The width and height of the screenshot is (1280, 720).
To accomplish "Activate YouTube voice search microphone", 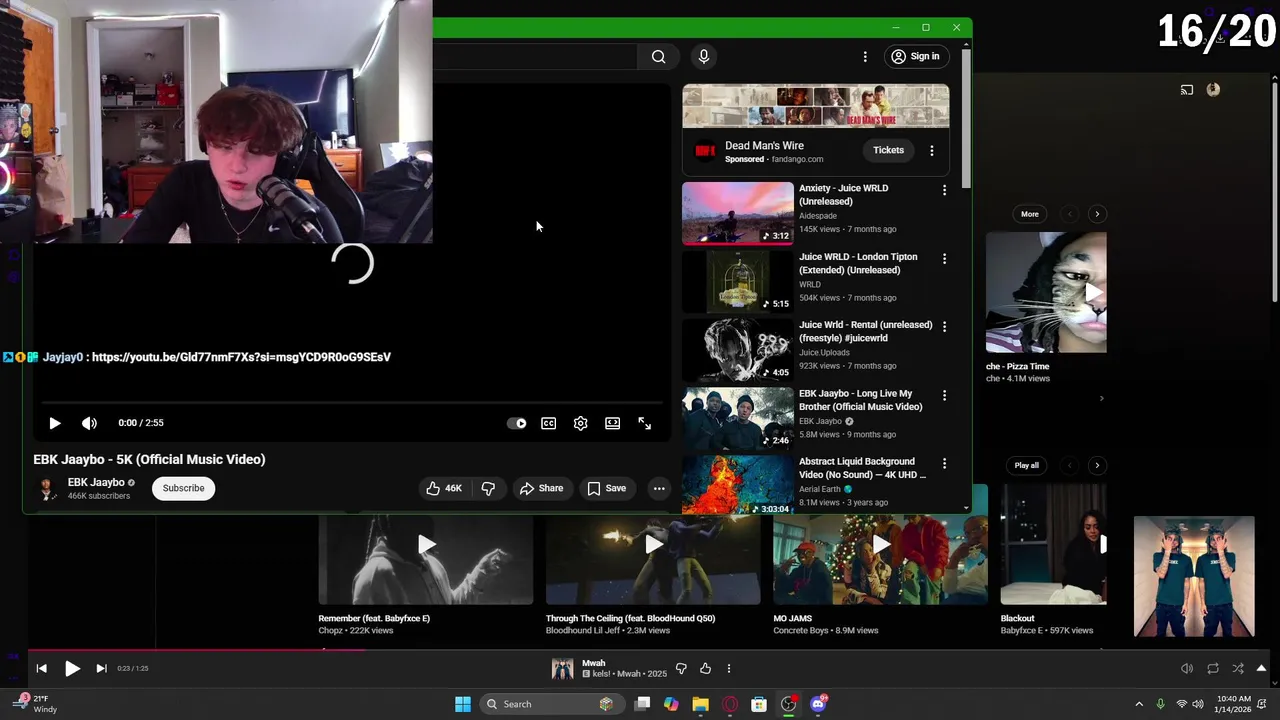I will click(x=704, y=57).
